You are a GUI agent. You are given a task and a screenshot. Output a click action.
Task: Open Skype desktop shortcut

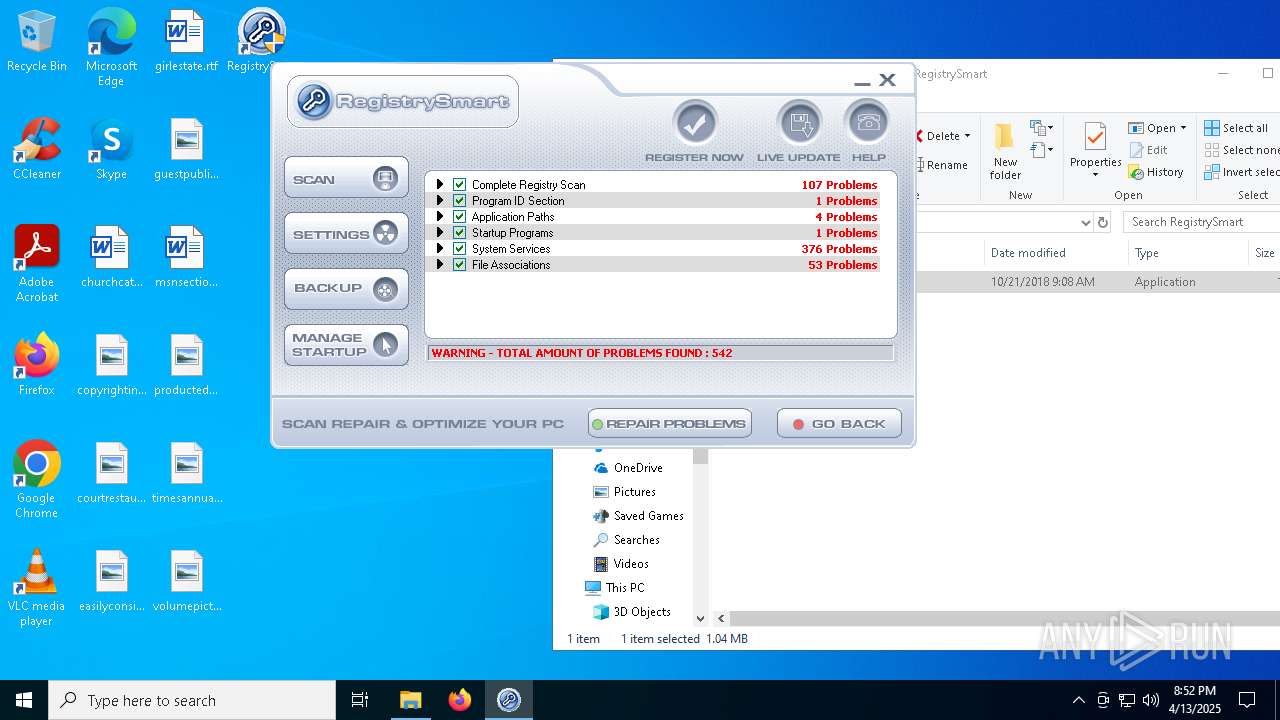point(111,149)
